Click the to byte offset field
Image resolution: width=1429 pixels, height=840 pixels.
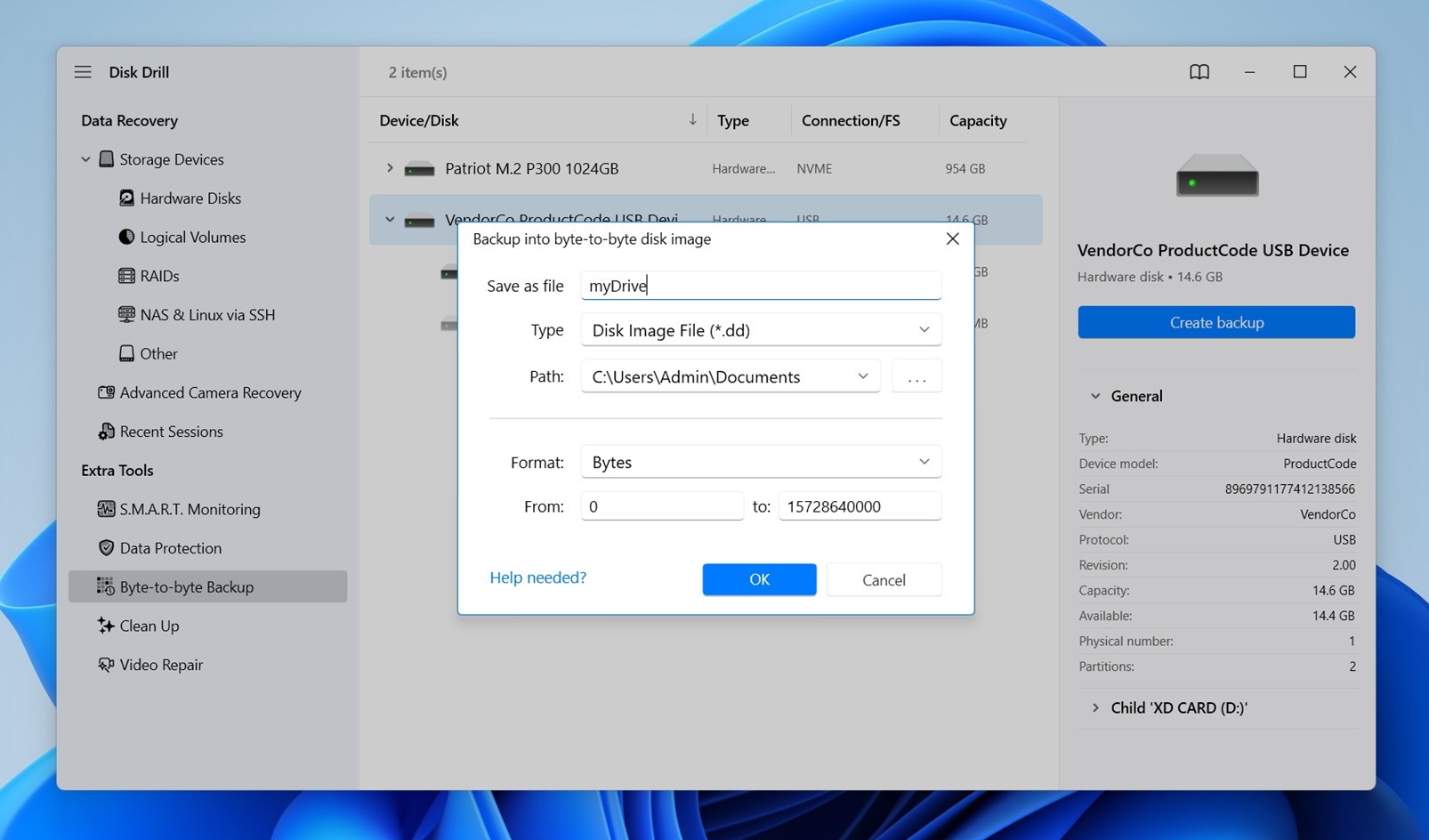click(860, 506)
